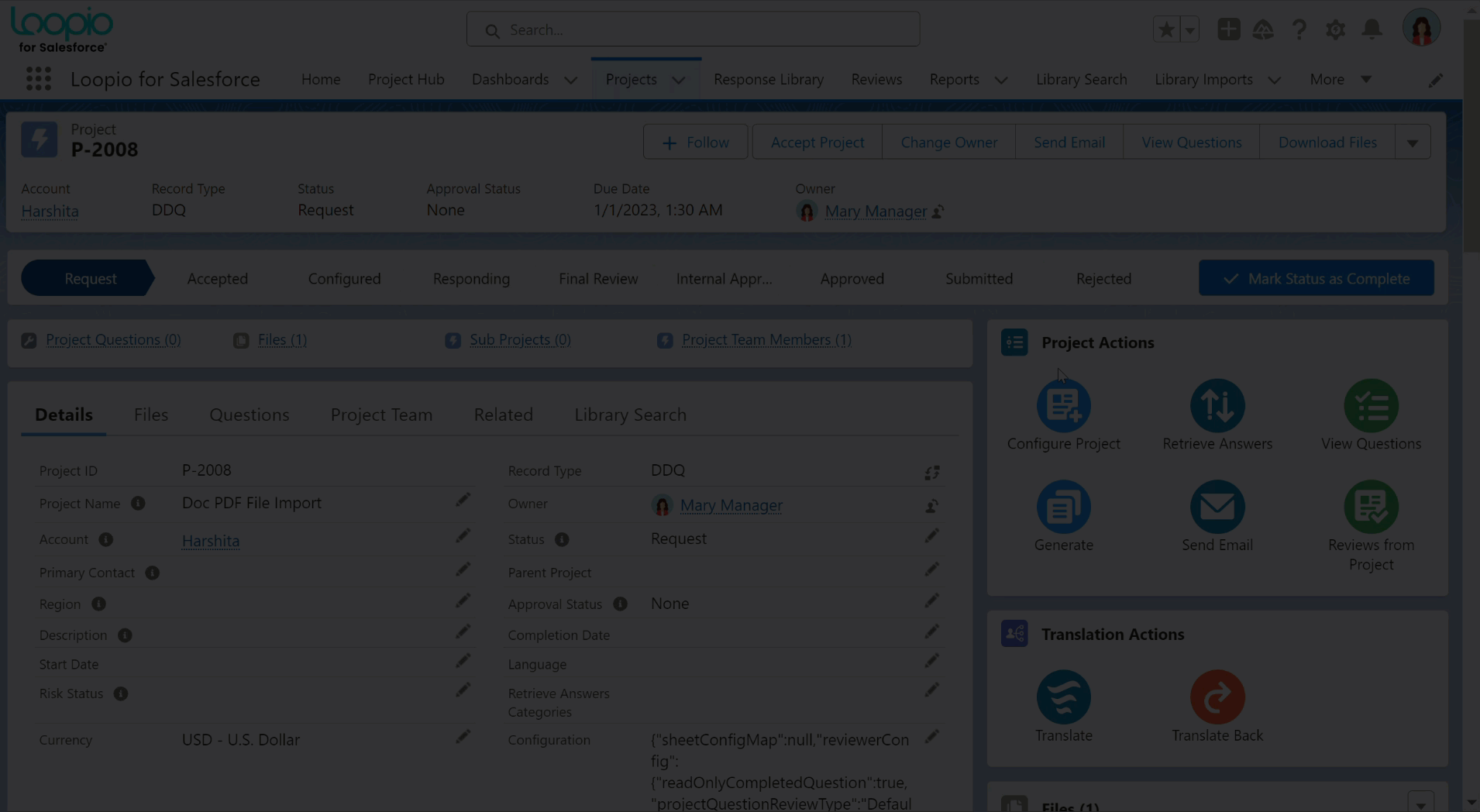Click the page vertical scrollbar

click(1471, 136)
